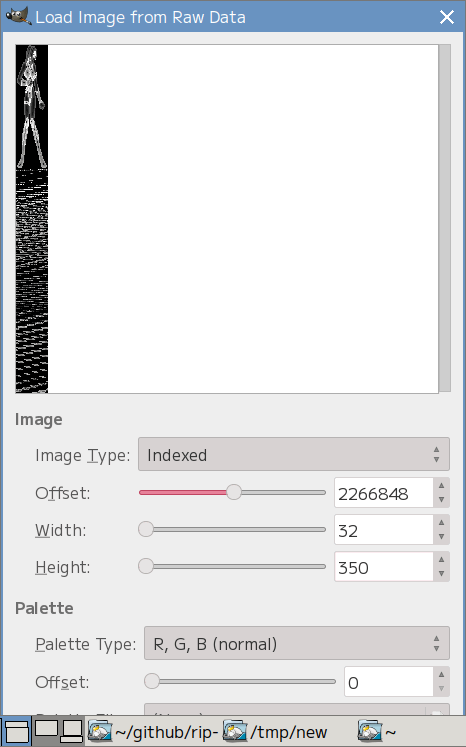Increase the image Offset value with up arrow
This screenshot has height=747, width=466.
tap(441, 485)
